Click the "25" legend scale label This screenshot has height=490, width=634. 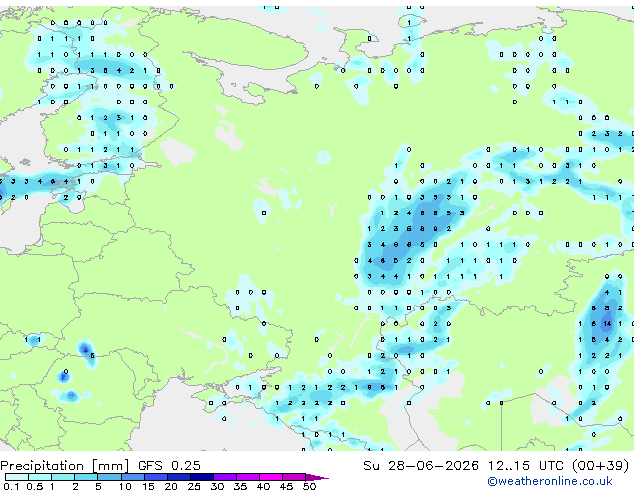pos(194,486)
